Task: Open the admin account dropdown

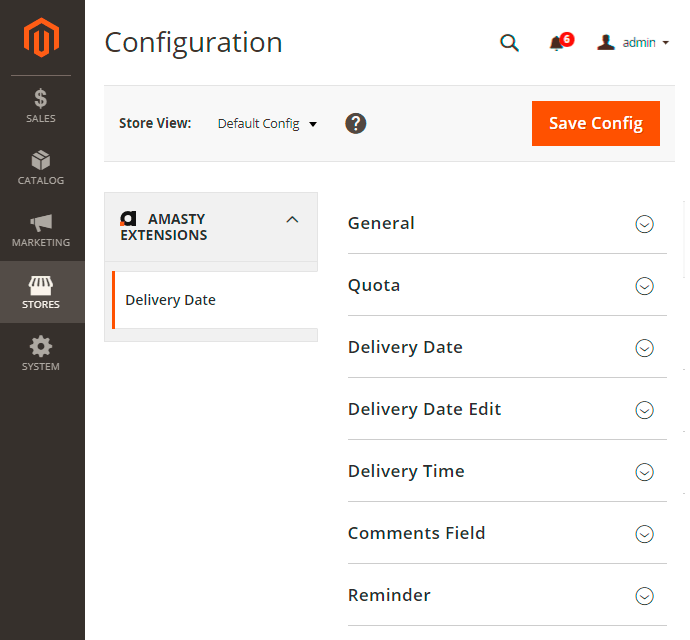Action: pyautogui.click(x=634, y=43)
